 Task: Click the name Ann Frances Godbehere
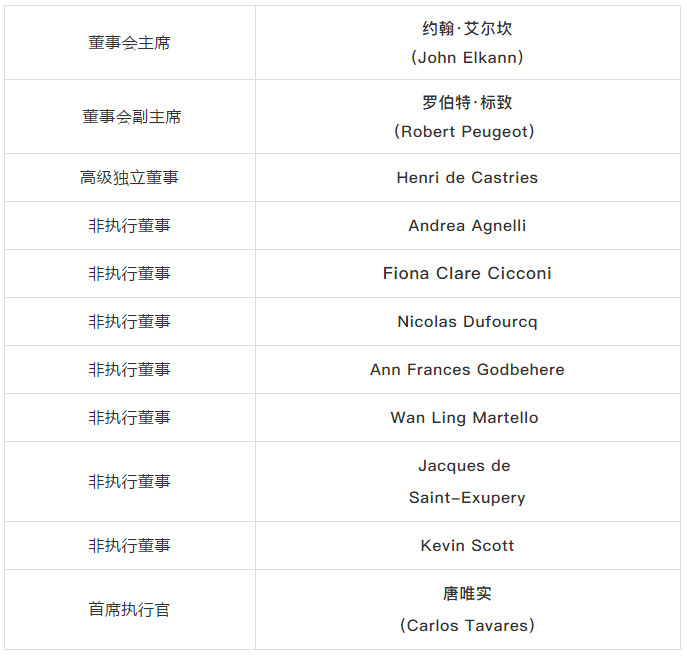[x=467, y=370]
